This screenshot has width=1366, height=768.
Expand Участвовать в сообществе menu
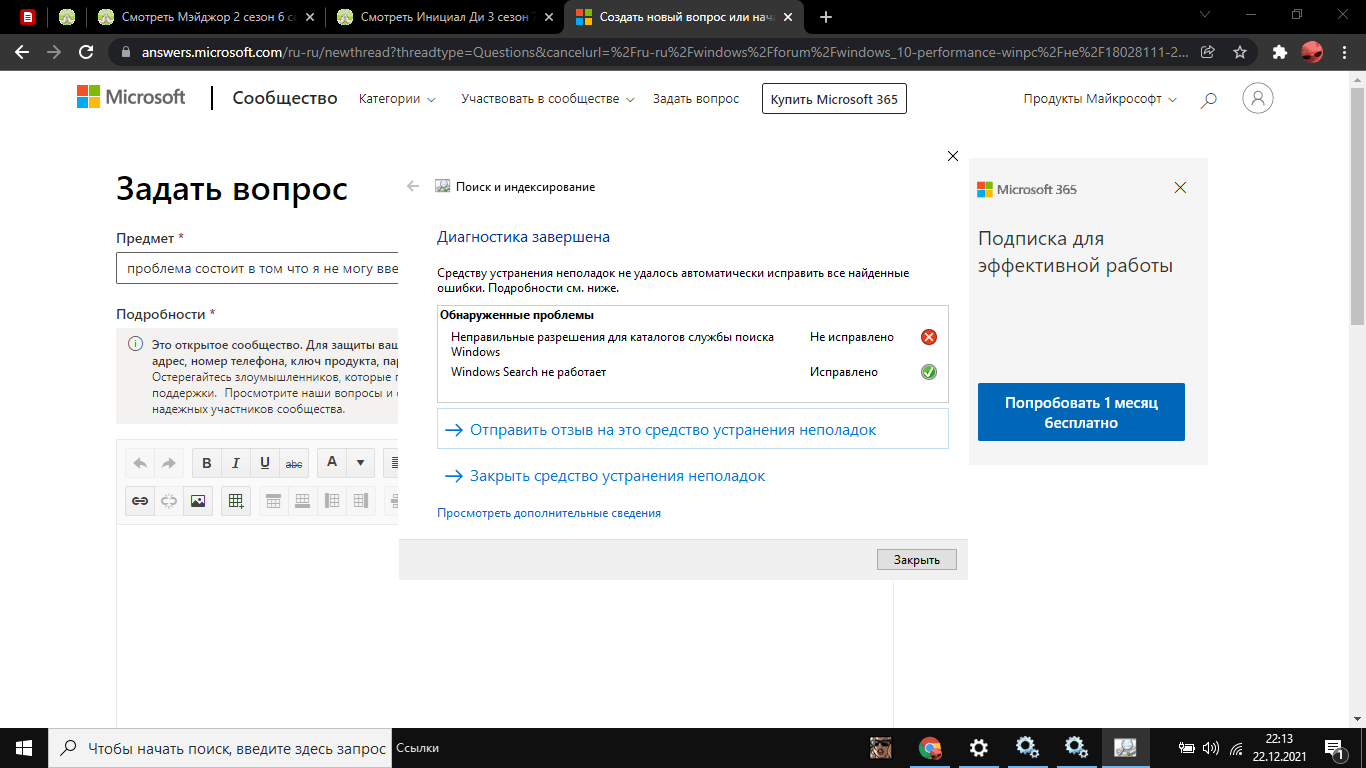pyautogui.click(x=547, y=99)
